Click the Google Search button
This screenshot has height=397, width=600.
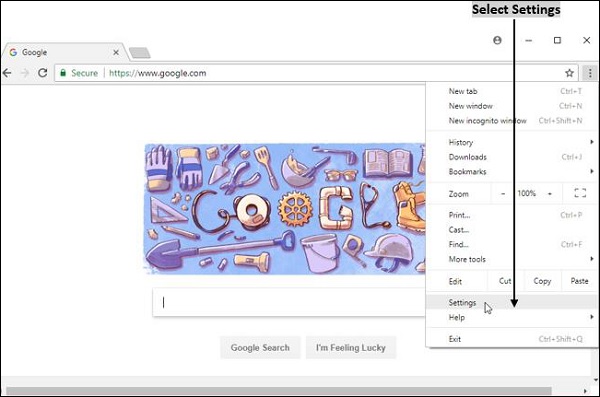pyautogui.click(x=260, y=348)
